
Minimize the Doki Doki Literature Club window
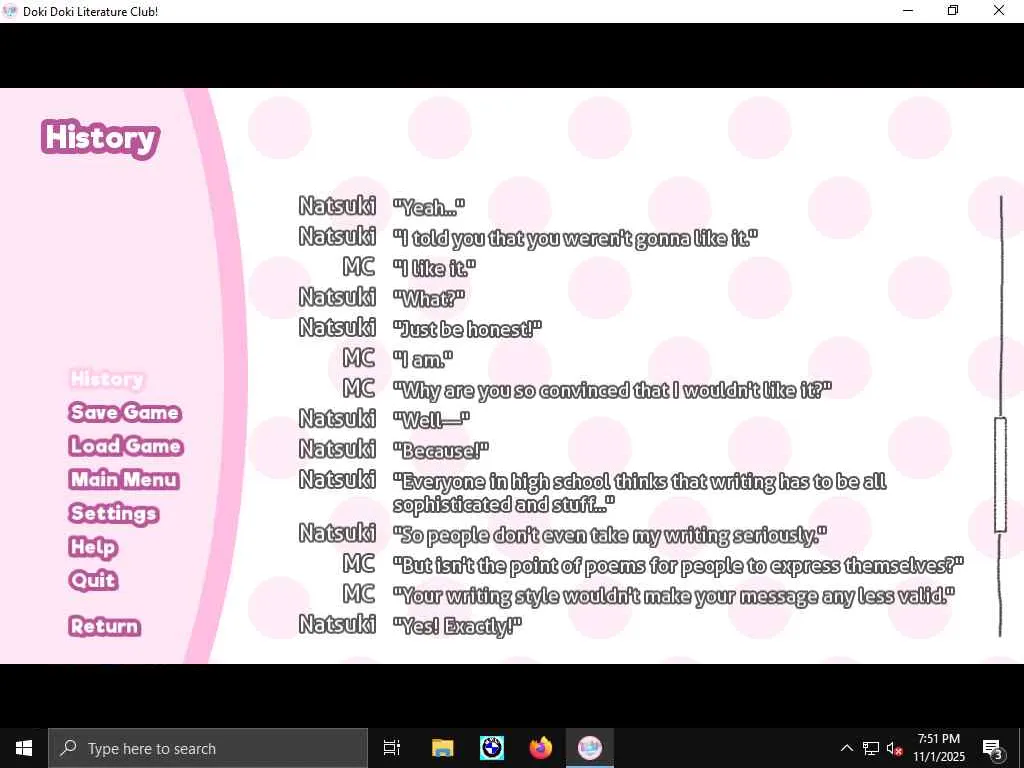908,11
